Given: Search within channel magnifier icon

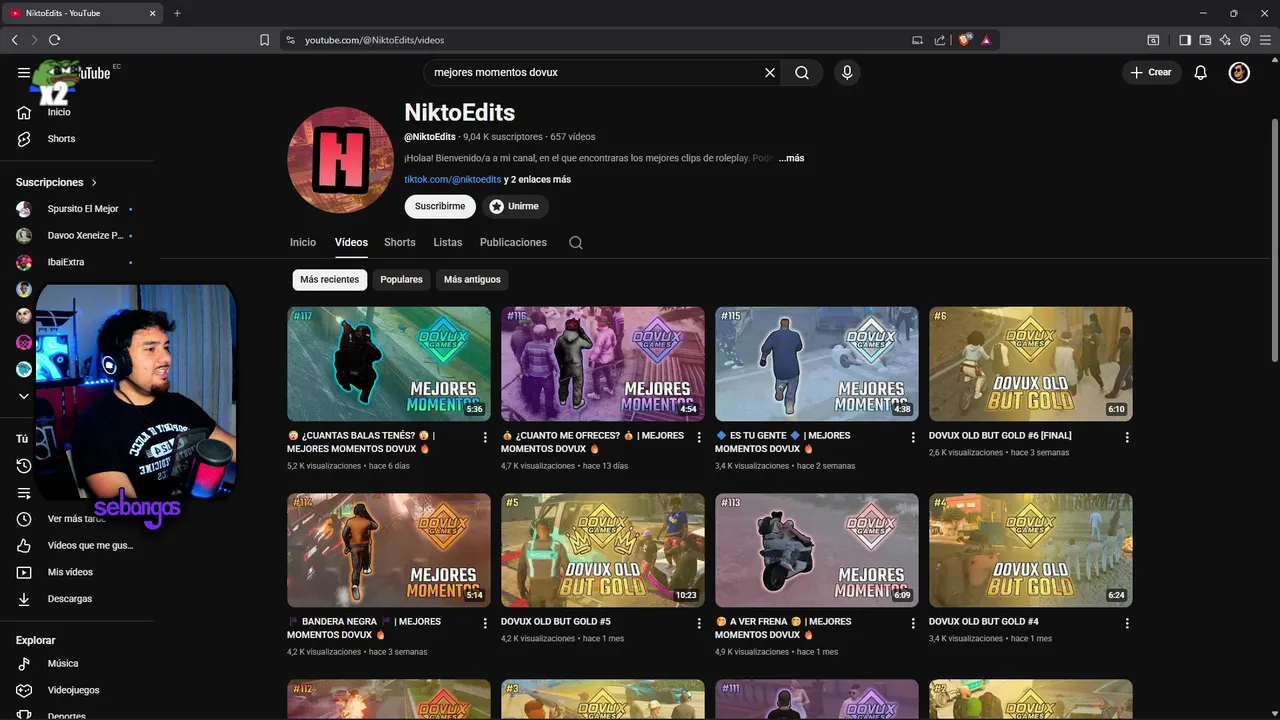Looking at the screenshot, I should point(575,243).
